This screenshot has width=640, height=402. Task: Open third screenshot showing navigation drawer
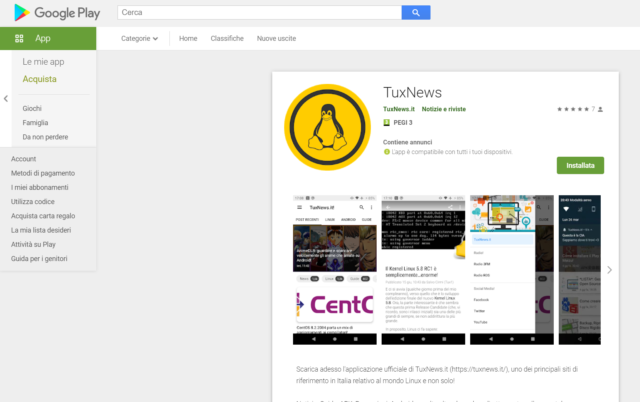[512, 270]
